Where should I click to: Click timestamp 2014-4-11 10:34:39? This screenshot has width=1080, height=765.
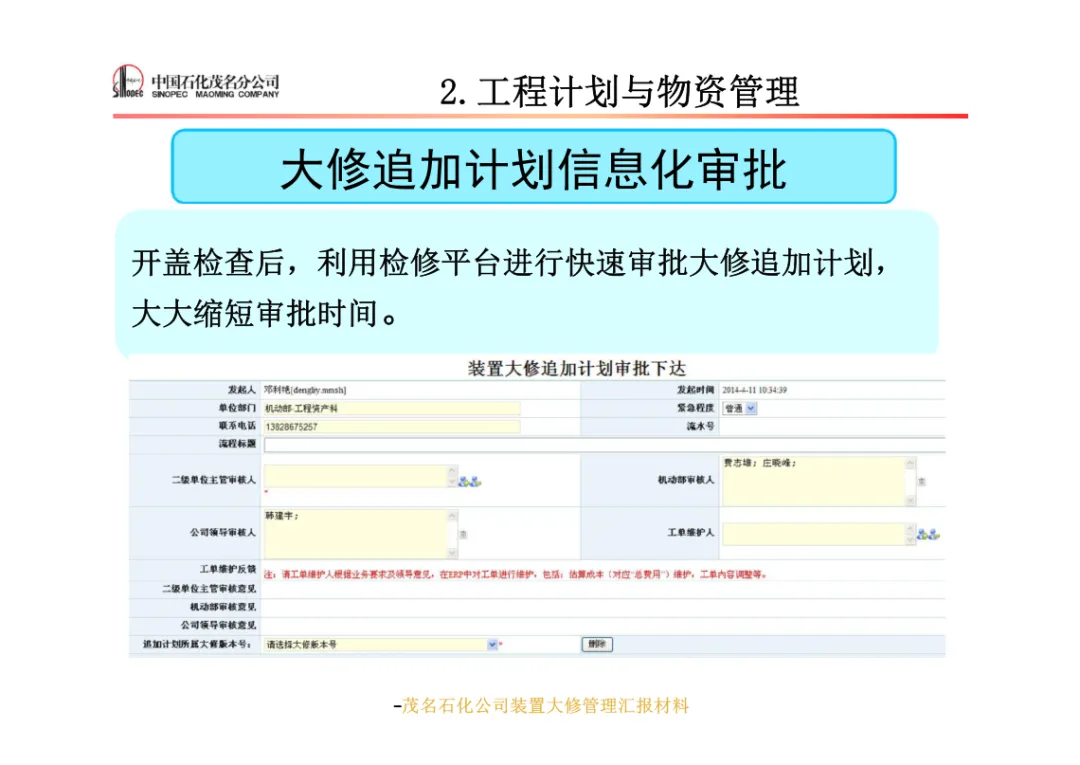(754, 390)
